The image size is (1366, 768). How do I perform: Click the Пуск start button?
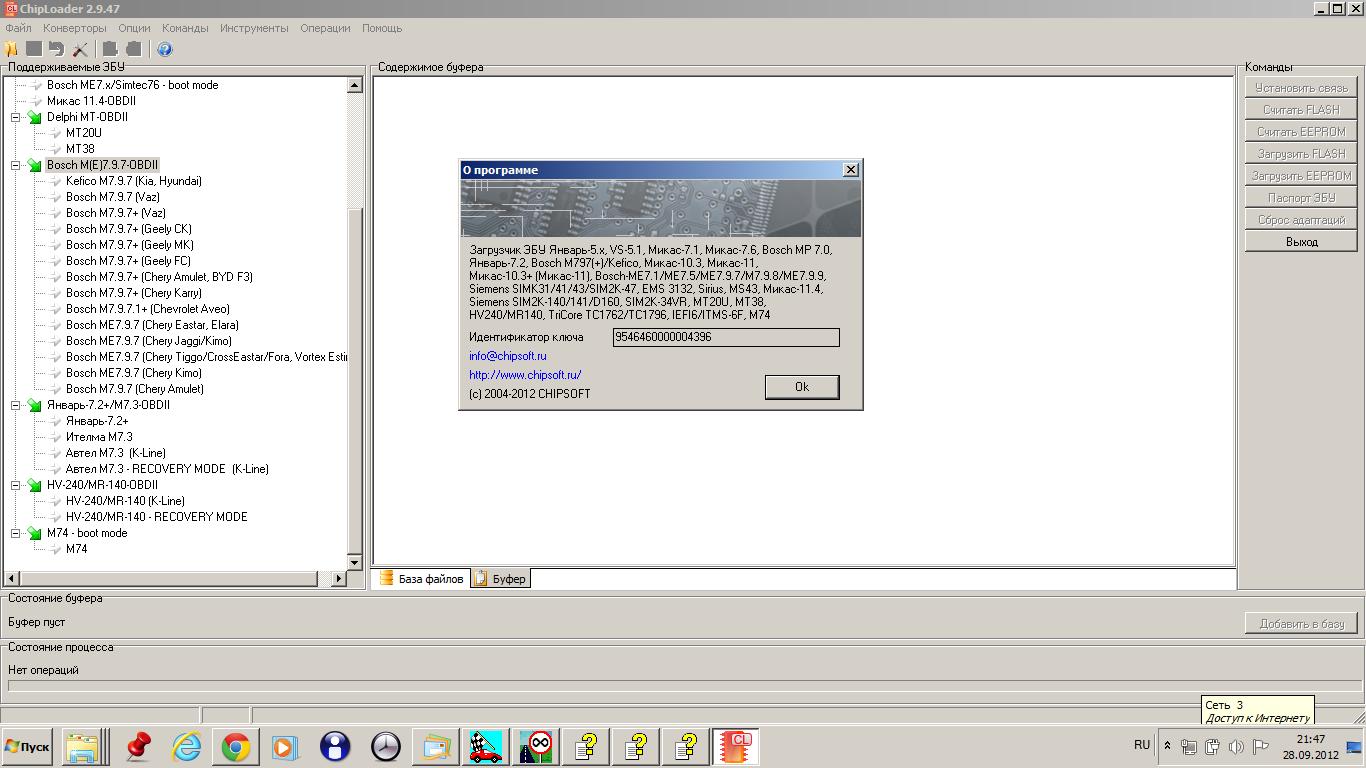[x=28, y=747]
